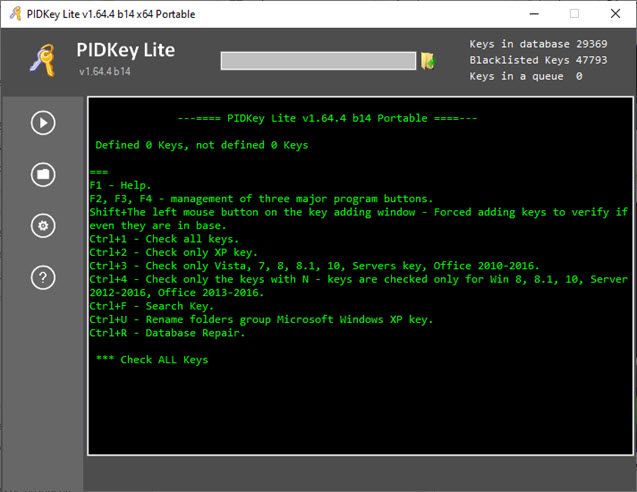
Task: Click the 'Ctrl+1 - Check all keys.' line
Action: tap(164, 239)
